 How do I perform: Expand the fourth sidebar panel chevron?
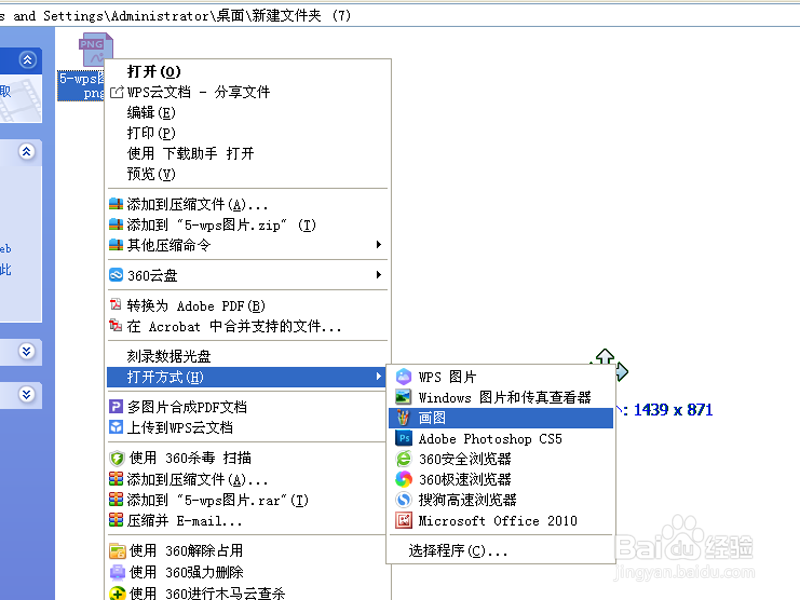click(x=27, y=394)
